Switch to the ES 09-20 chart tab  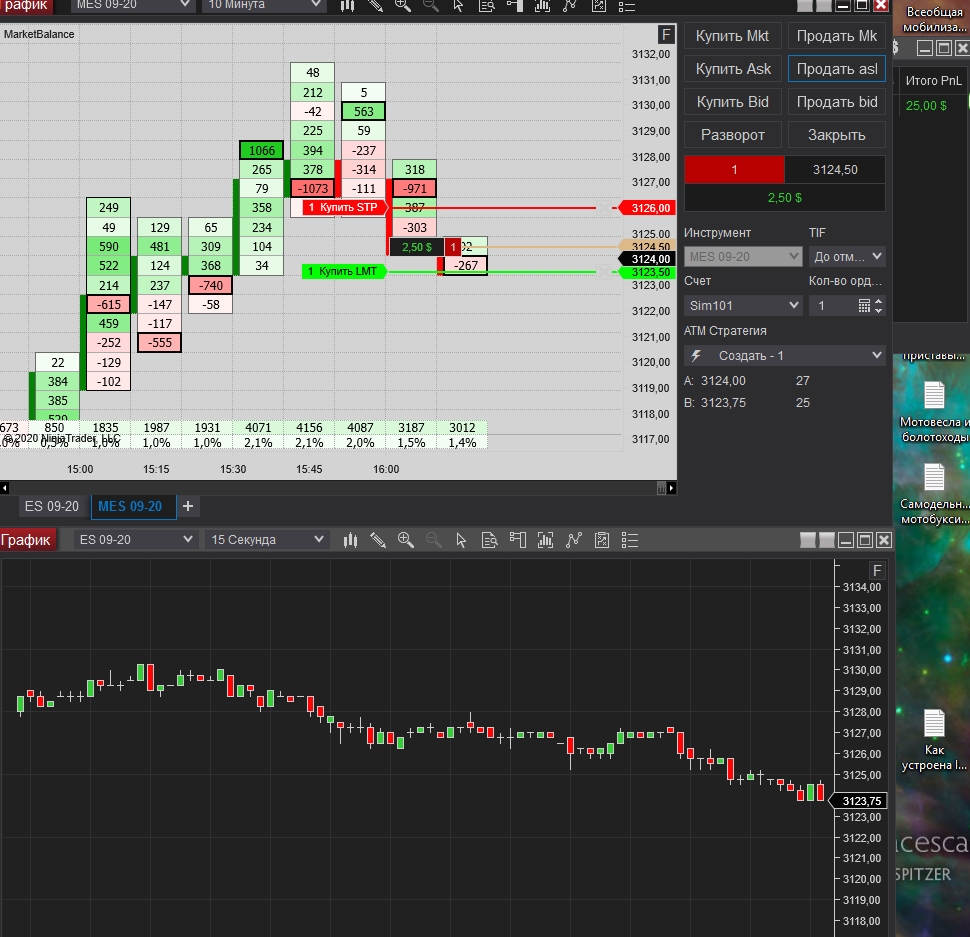tap(52, 507)
